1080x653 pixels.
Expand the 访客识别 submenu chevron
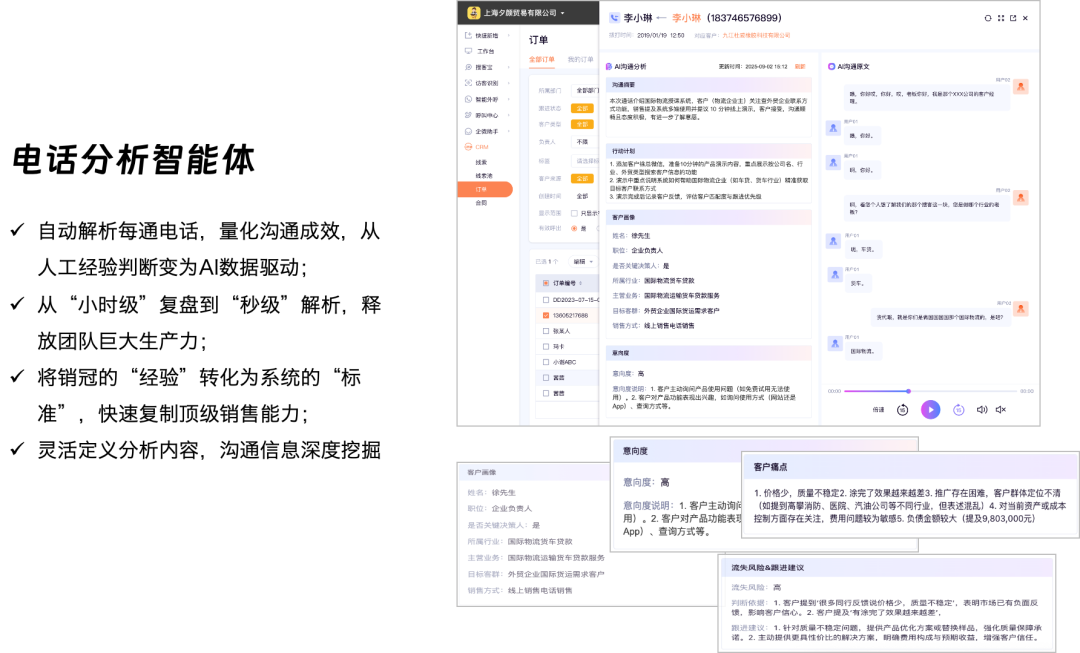click(509, 83)
